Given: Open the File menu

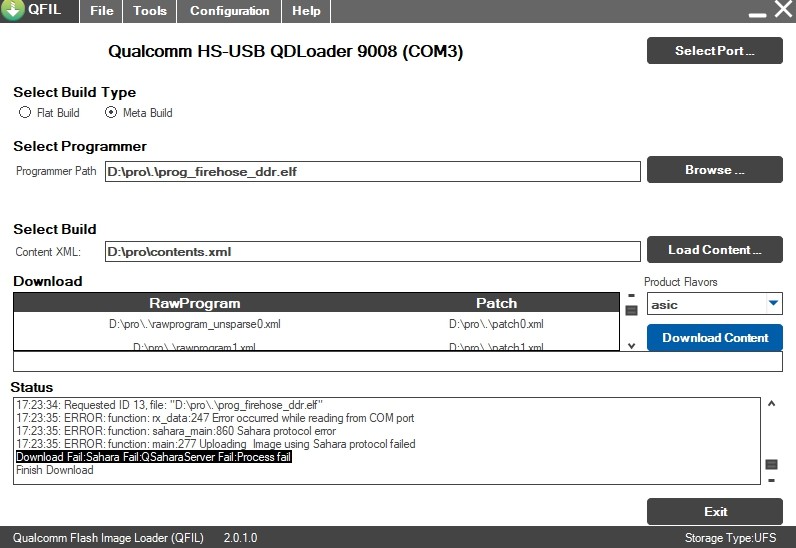Looking at the screenshot, I should click(101, 11).
